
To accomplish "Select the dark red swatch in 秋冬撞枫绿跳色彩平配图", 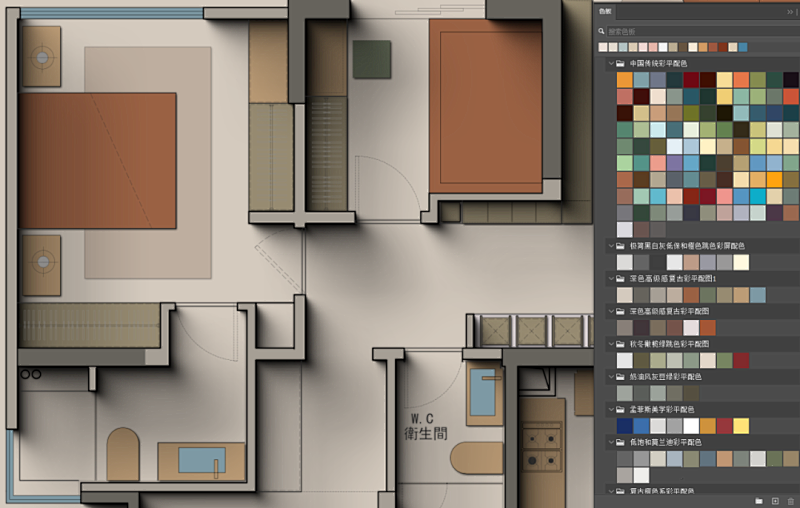I will 741,360.
